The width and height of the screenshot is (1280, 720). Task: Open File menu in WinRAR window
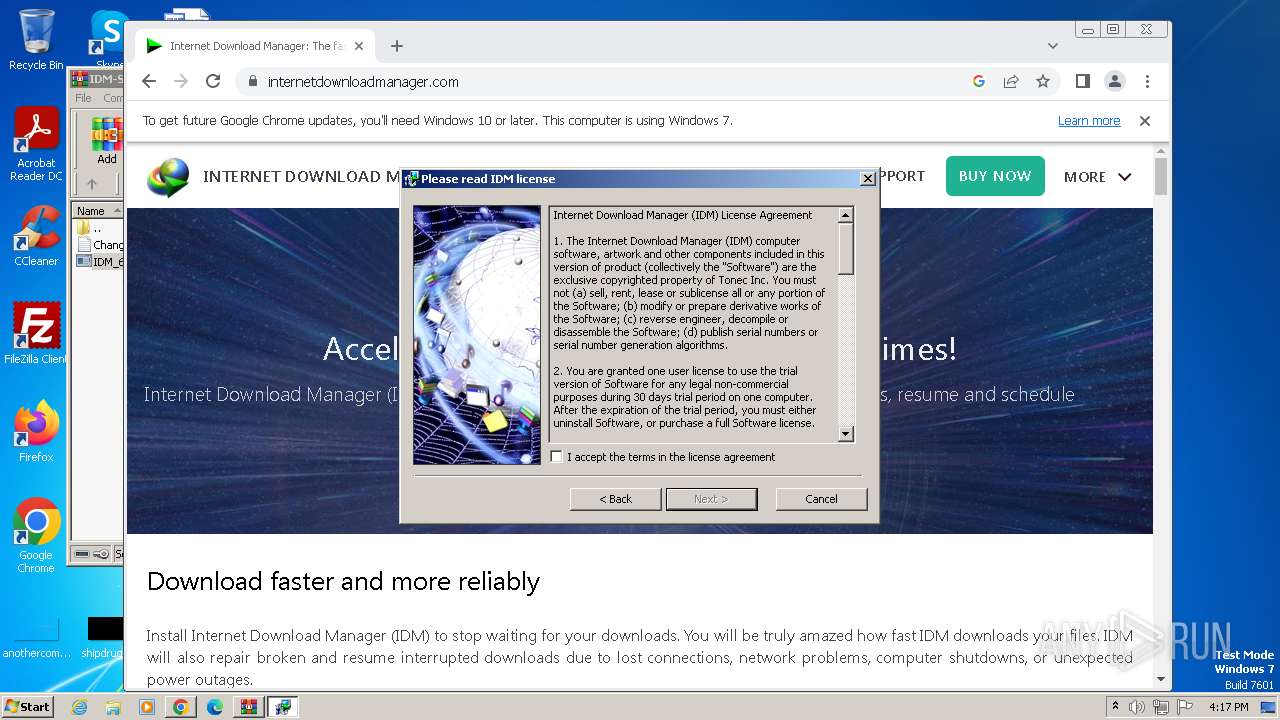84,98
